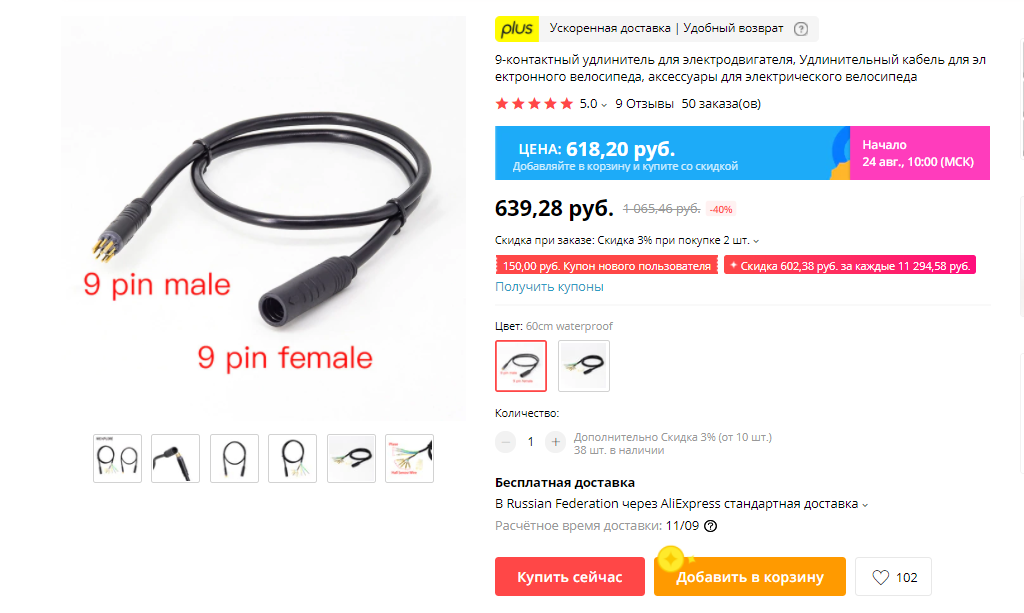
Task: Open the 9 Отзывы reviews link
Action: pos(644,104)
